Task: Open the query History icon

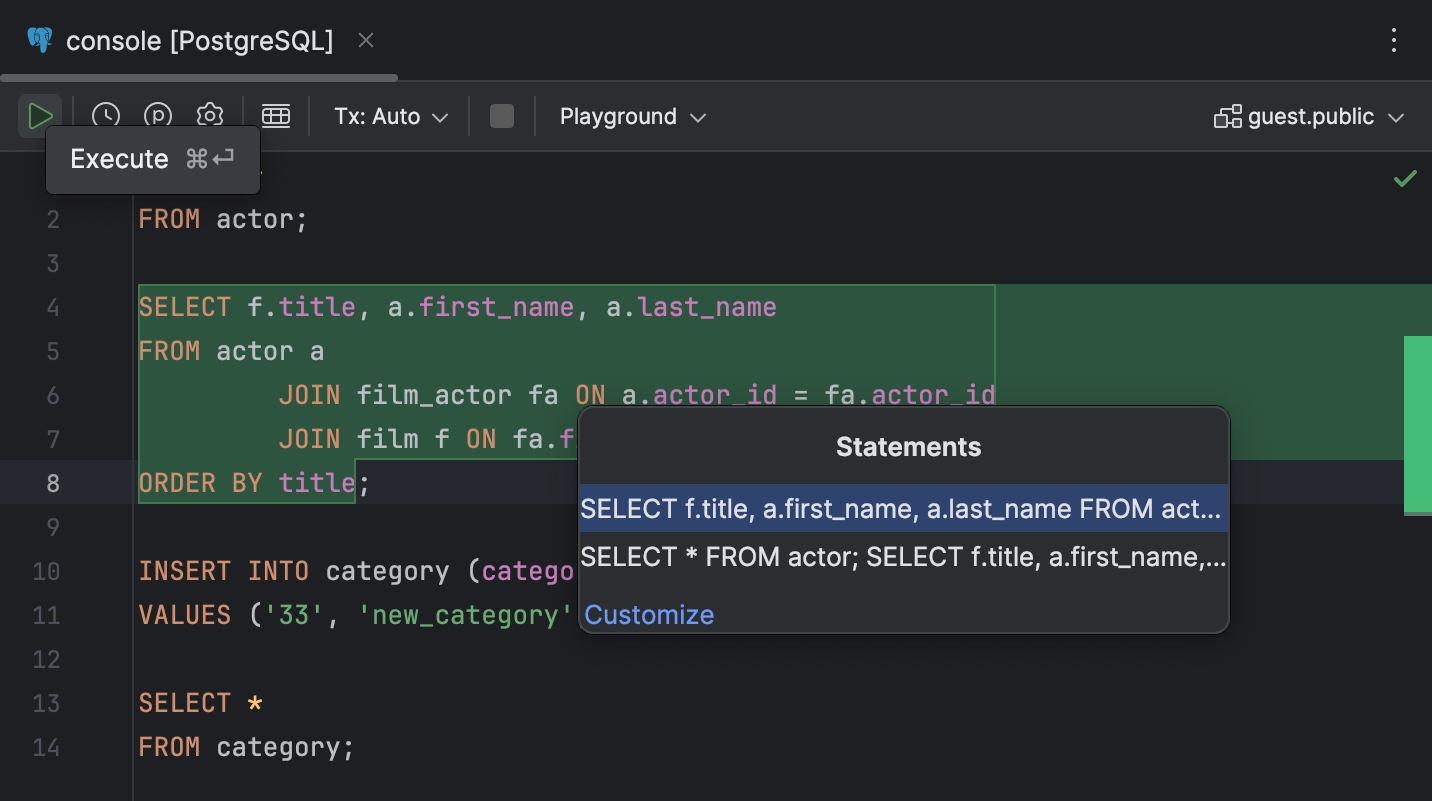Action: [x=105, y=115]
